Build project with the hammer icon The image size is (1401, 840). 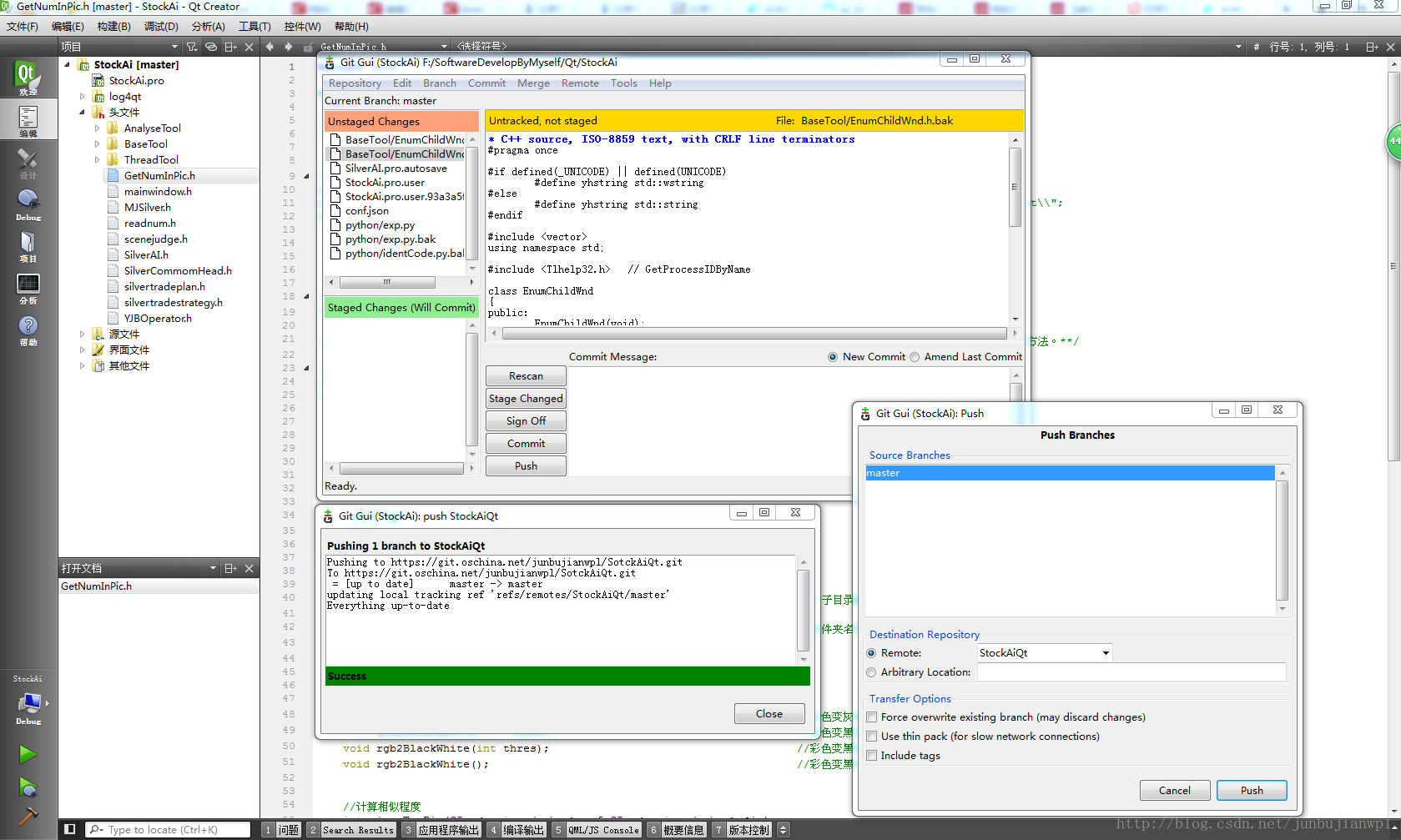28,816
